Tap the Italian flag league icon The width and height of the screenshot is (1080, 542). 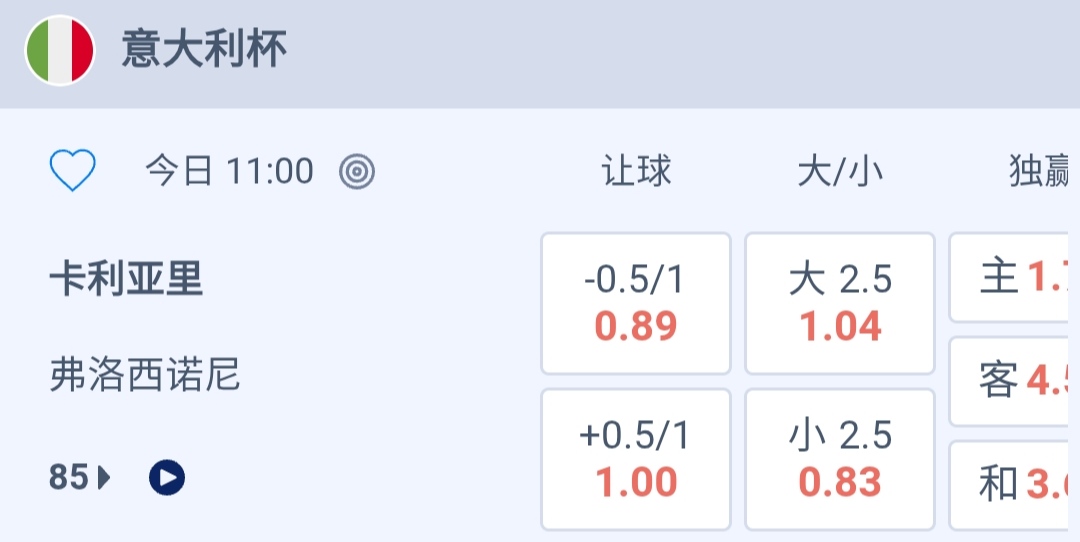coord(60,50)
